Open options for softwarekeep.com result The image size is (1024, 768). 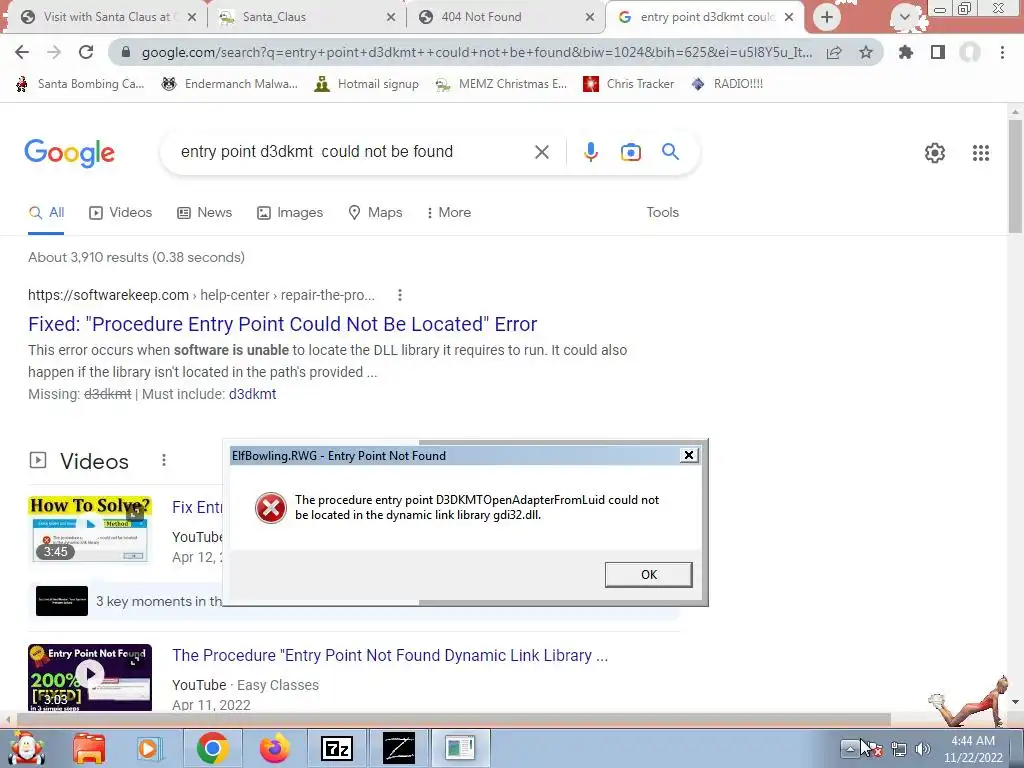click(x=400, y=295)
